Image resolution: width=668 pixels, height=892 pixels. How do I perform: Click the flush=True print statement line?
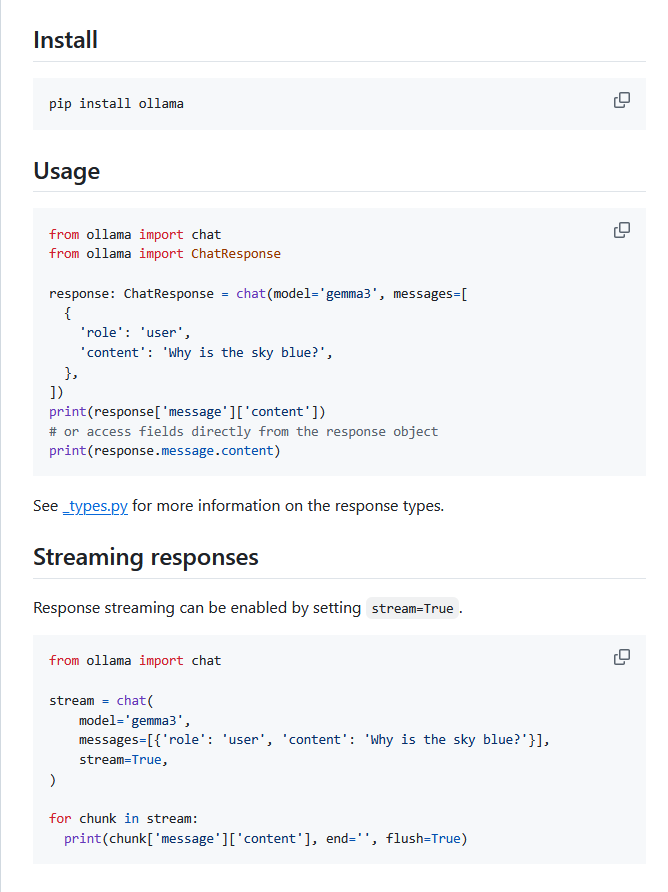(265, 838)
